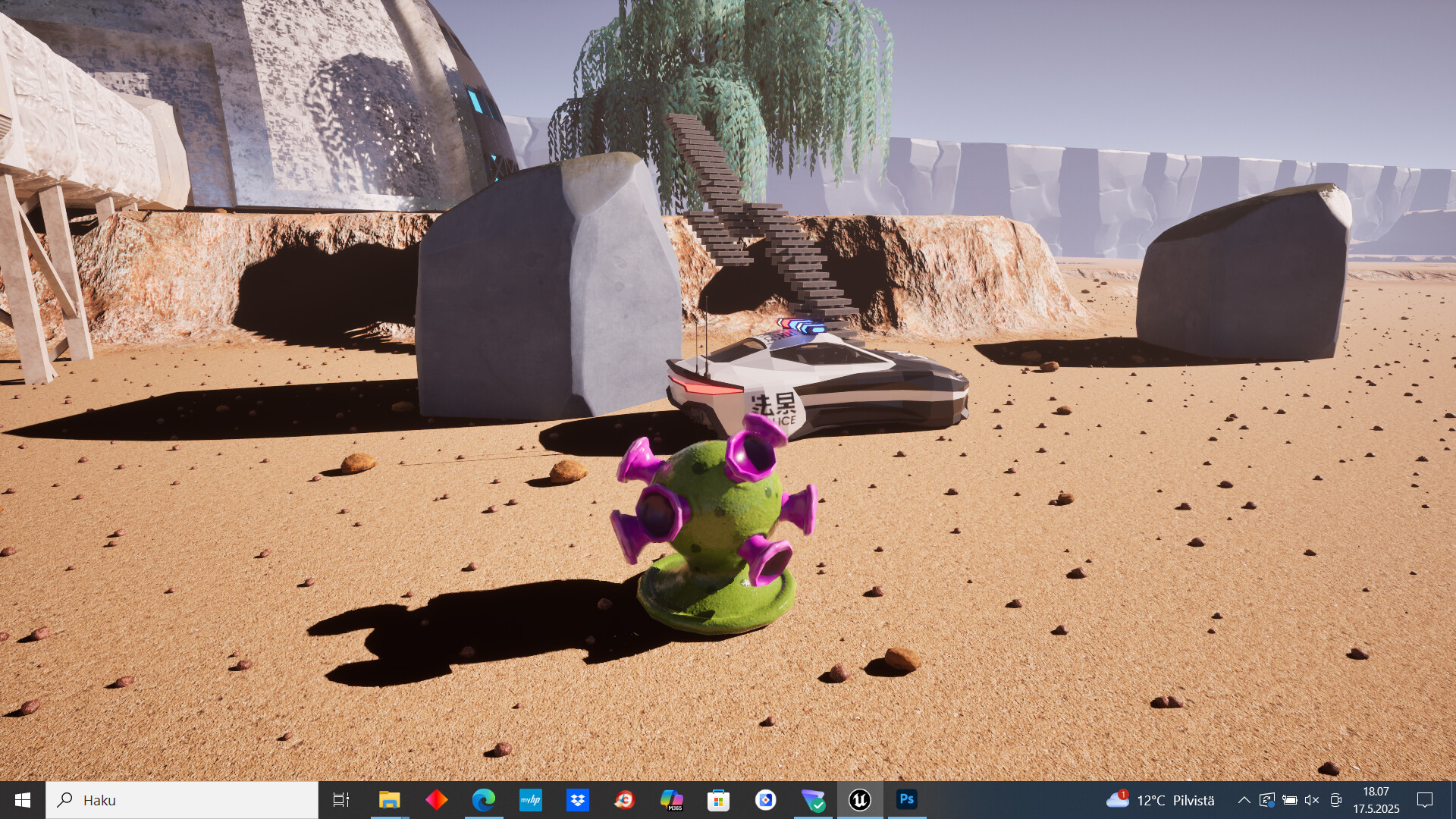Launch Photoshop from the taskbar
The image size is (1456, 819).
(907, 800)
